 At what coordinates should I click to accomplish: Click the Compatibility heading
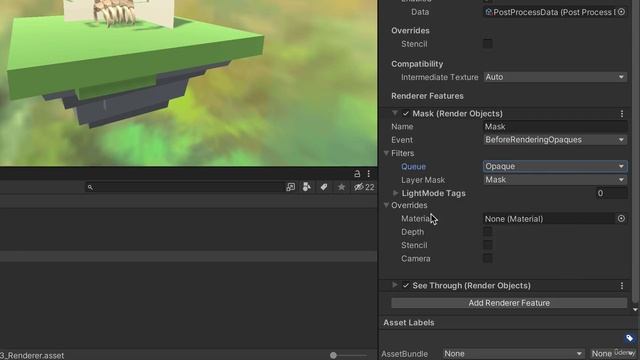pyautogui.click(x=417, y=64)
